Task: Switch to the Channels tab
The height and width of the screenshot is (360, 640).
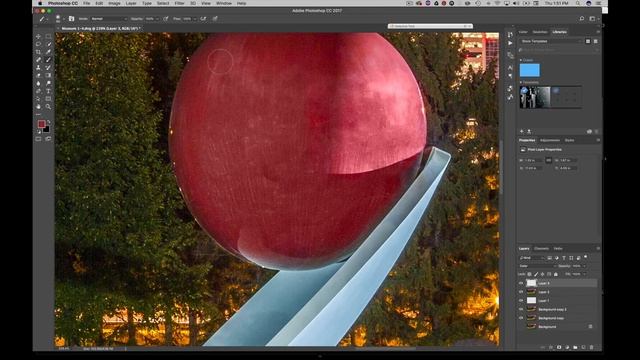Action: [x=542, y=249]
